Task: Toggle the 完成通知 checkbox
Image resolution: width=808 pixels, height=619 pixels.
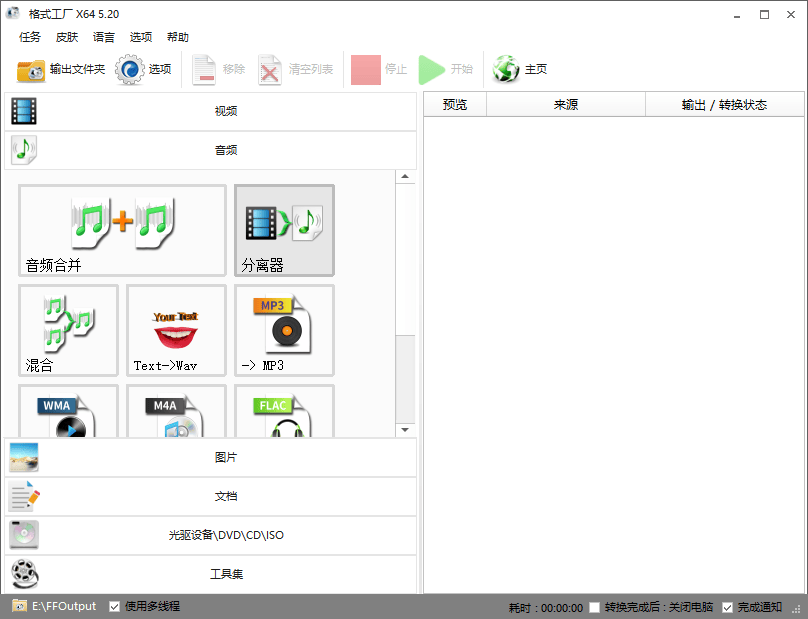Action: point(727,607)
